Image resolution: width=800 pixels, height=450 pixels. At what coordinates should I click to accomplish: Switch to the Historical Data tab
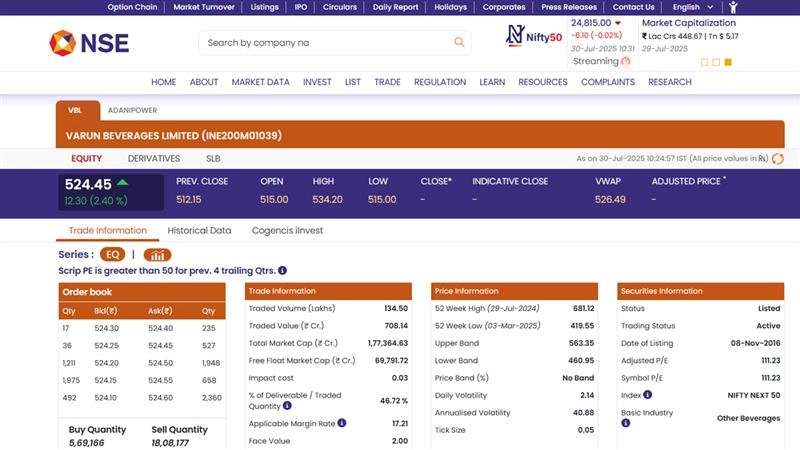(x=199, y=230)
